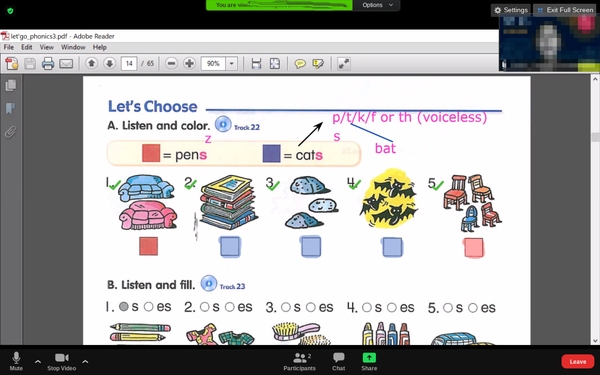Go to previous page with up arrow
The height and width of the screenshot is (375, 600).
(91, 64)
